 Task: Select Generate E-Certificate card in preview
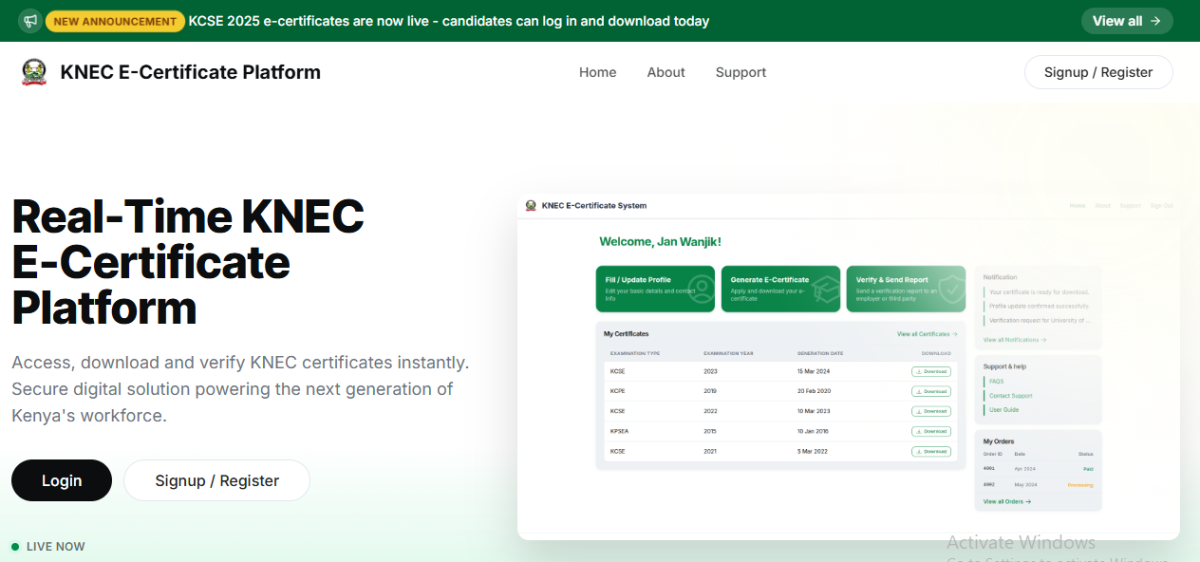[x=780, y=289]
